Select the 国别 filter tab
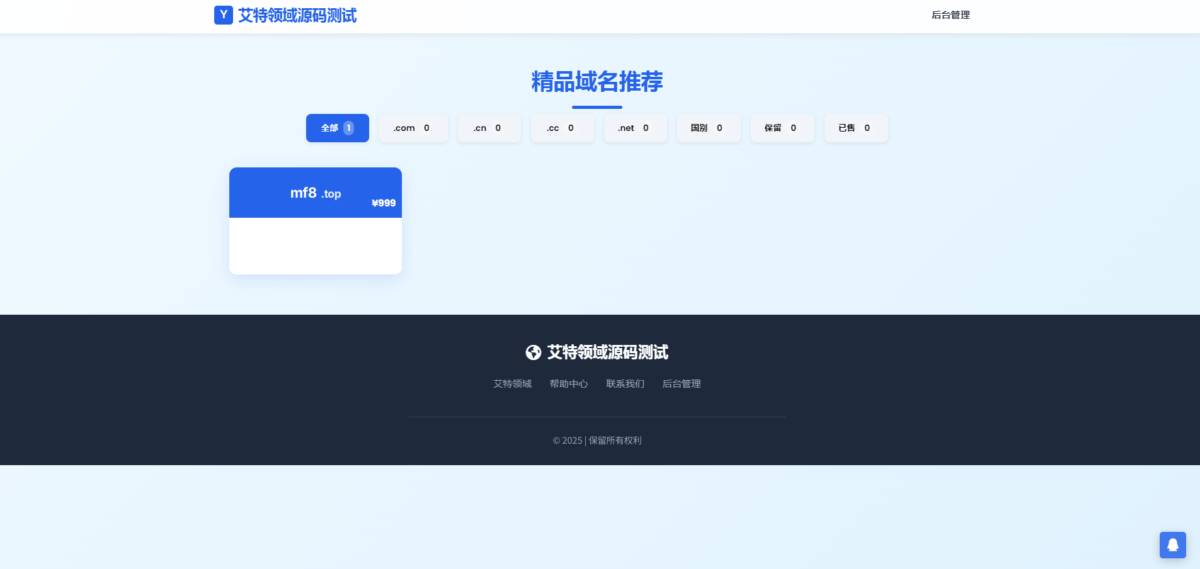This screenshot has height=569, width=1200. point(709,128)
